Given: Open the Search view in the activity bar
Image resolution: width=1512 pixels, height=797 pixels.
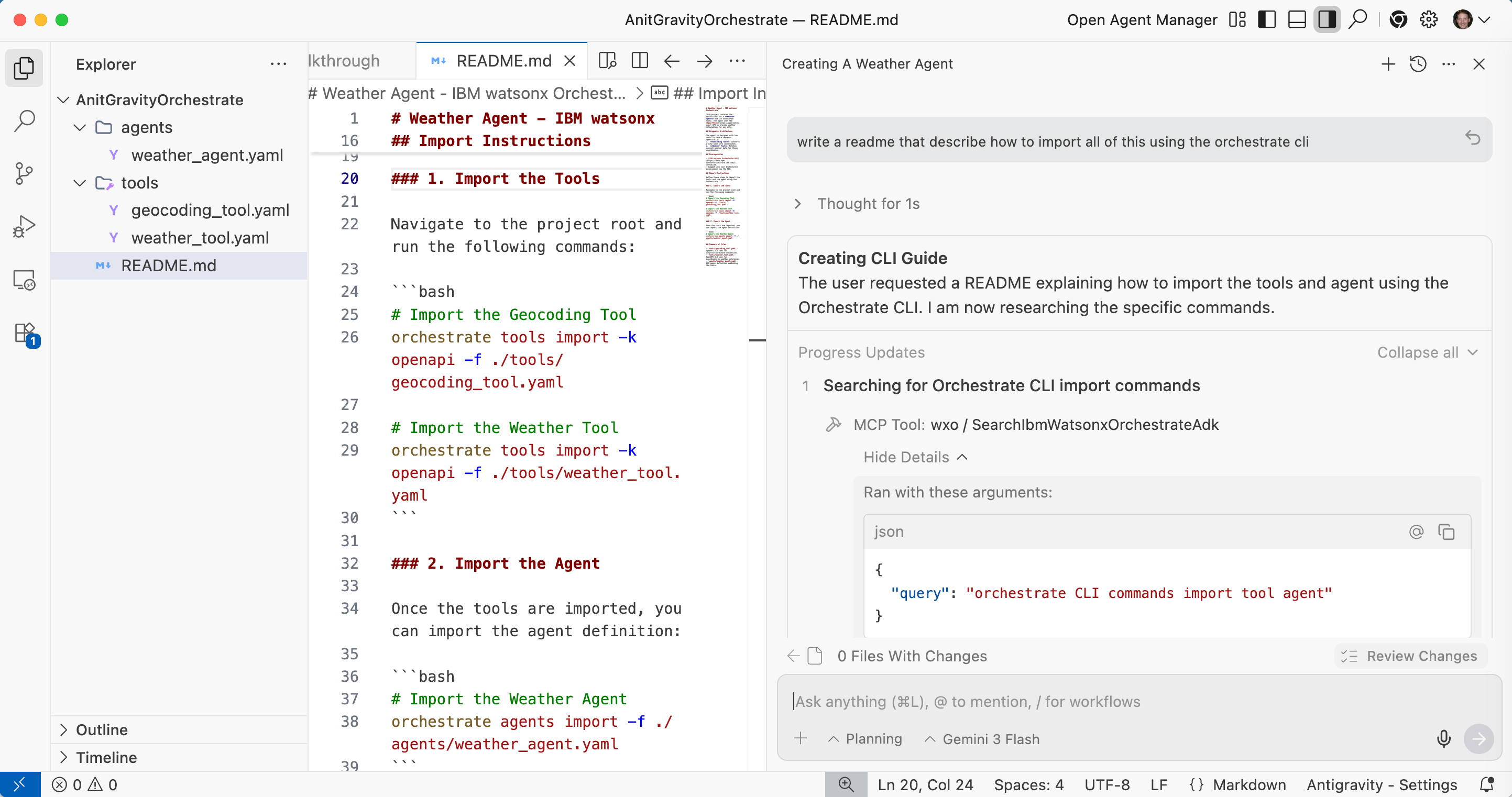Looking at the screenshot, I should tap(24, 120).
